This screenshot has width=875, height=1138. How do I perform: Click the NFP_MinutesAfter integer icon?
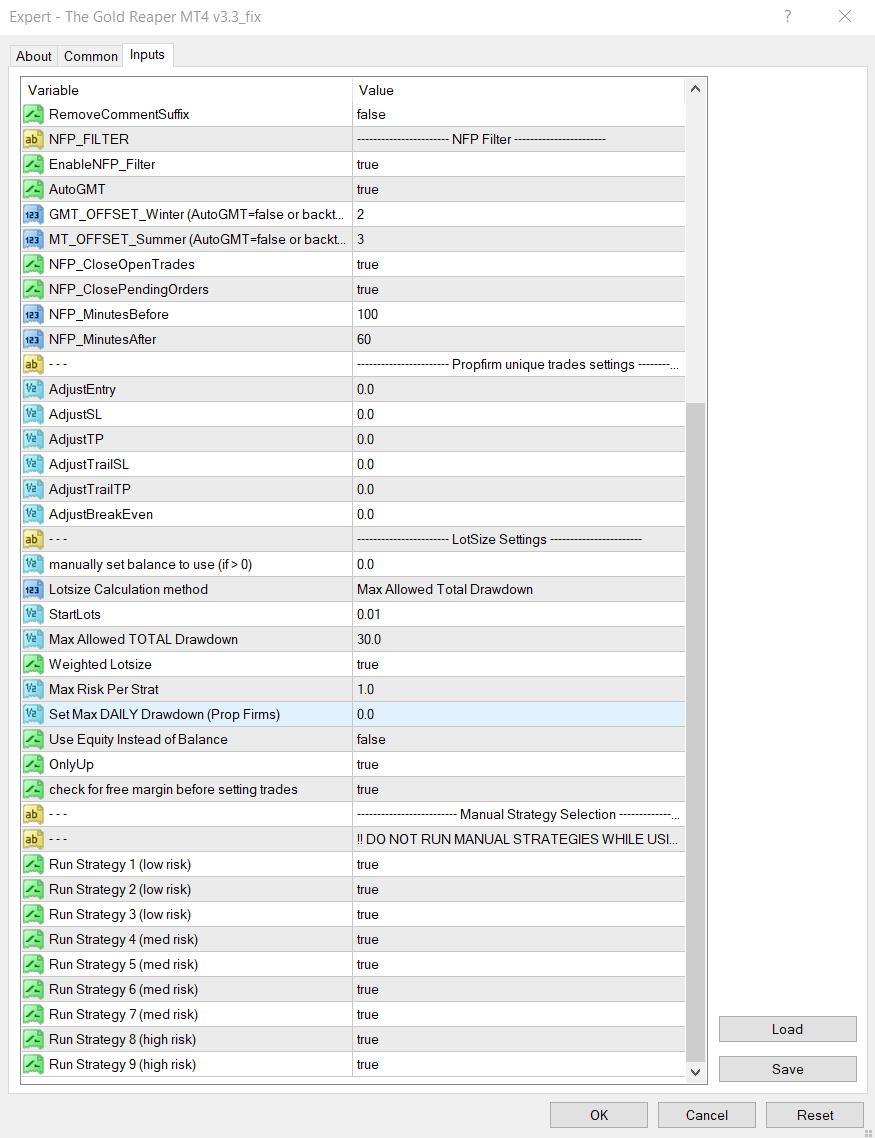click(x=33, y=340)
